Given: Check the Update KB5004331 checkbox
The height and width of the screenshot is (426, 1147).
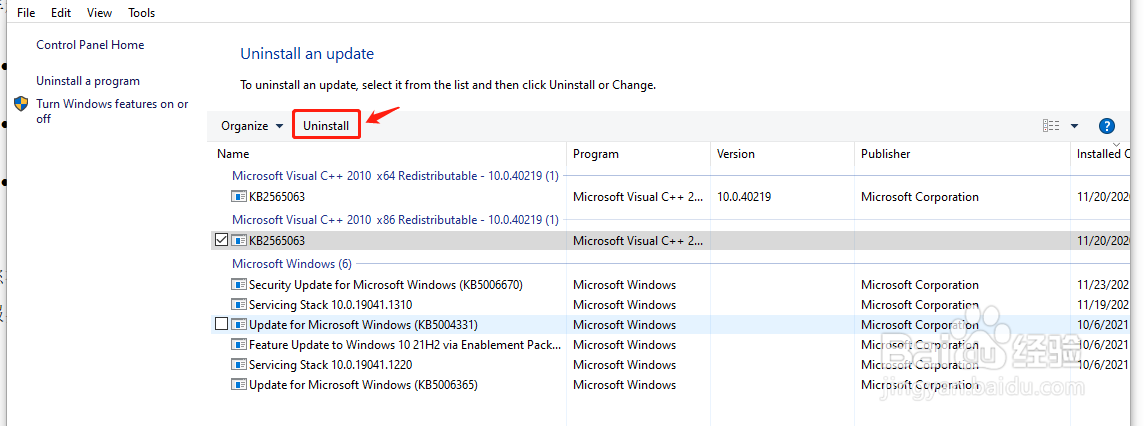Looking at the screenshot, I should click(222, 324).
